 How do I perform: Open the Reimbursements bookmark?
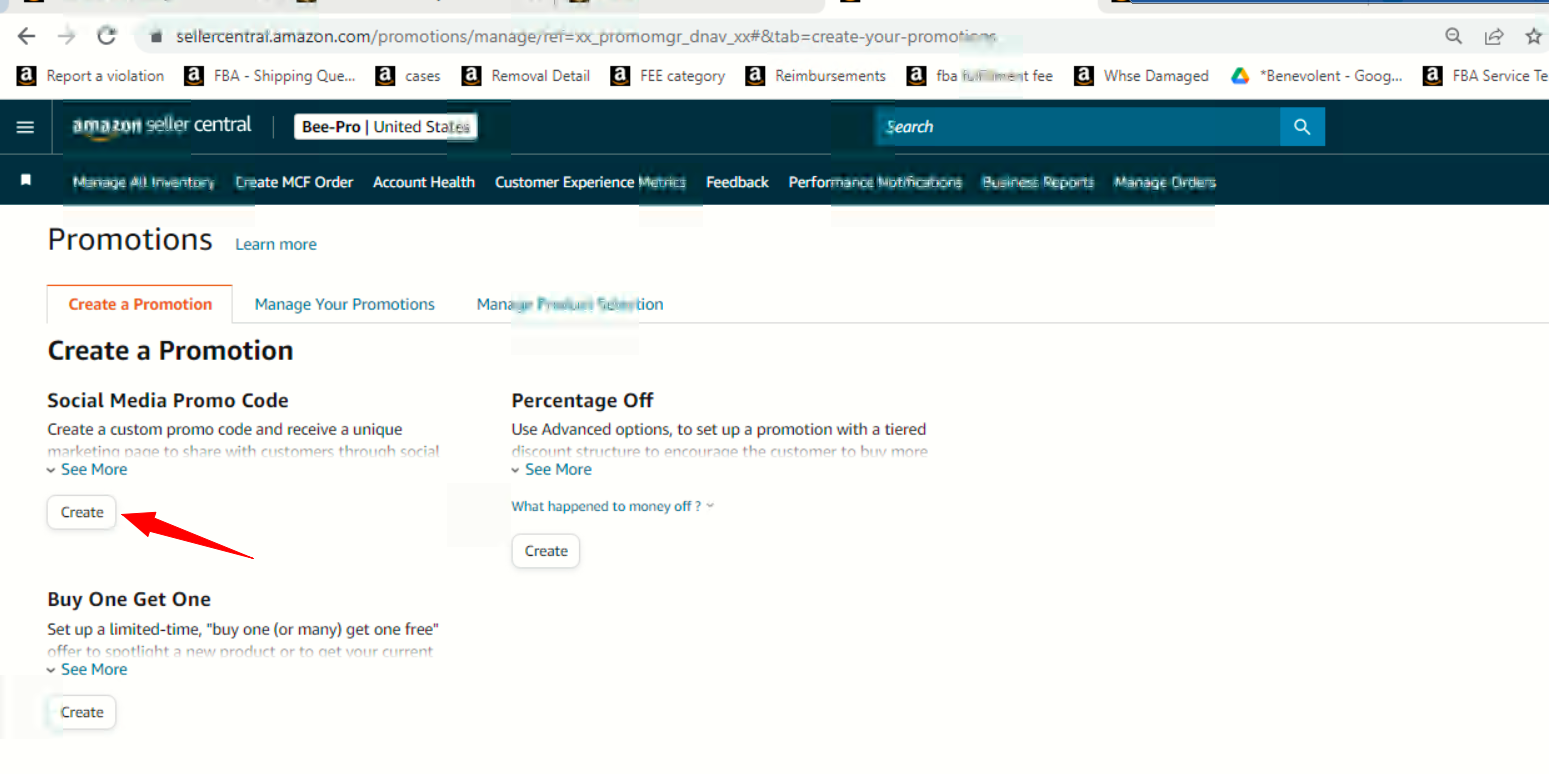(816, 76)
